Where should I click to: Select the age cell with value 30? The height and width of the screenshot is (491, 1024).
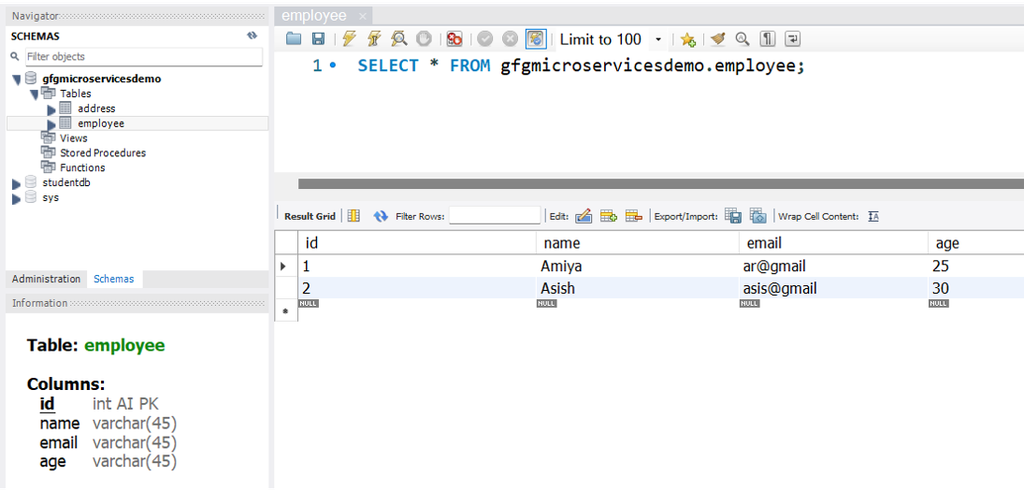click(976, 288)
